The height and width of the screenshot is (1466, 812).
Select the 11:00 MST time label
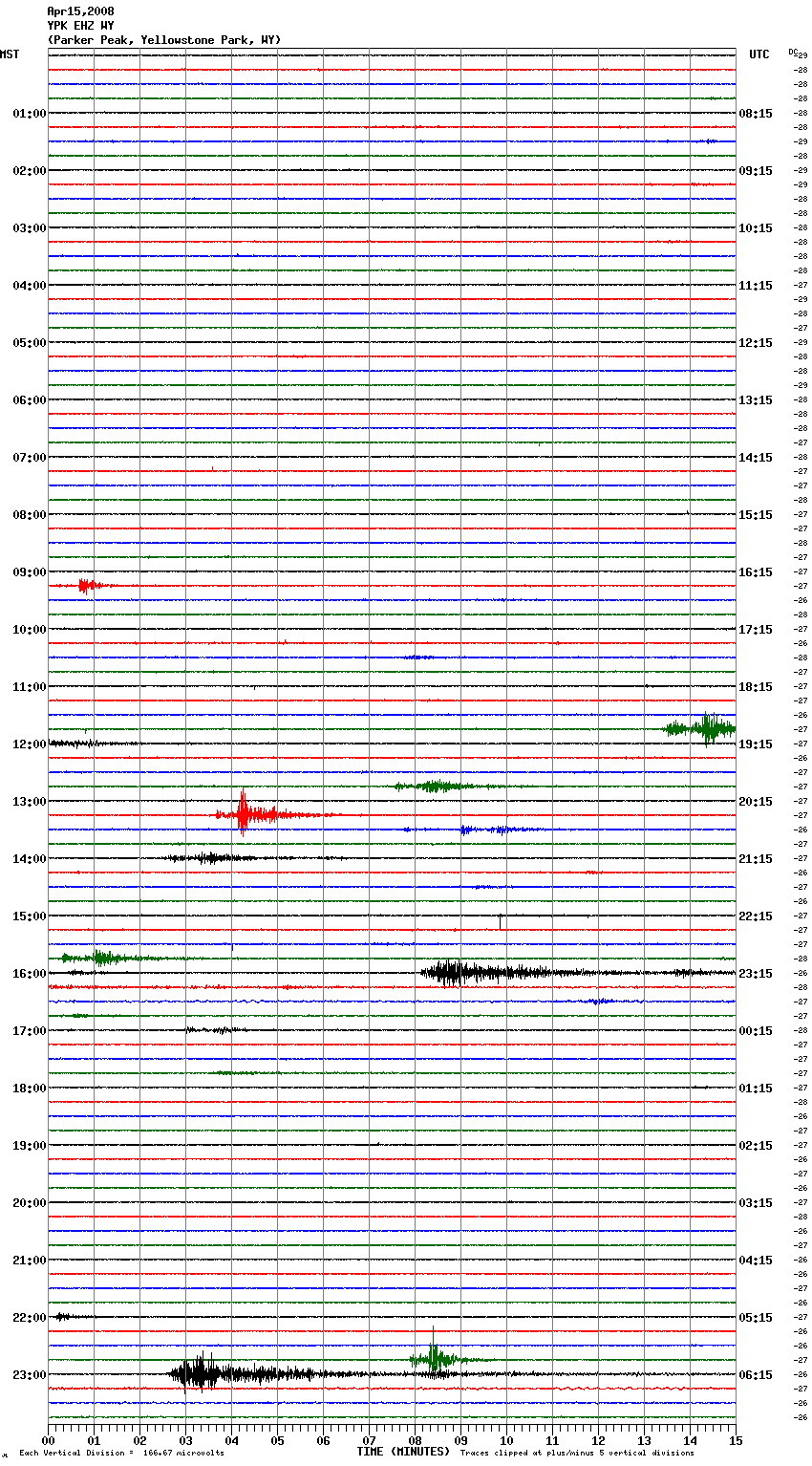tap(30, 687)
